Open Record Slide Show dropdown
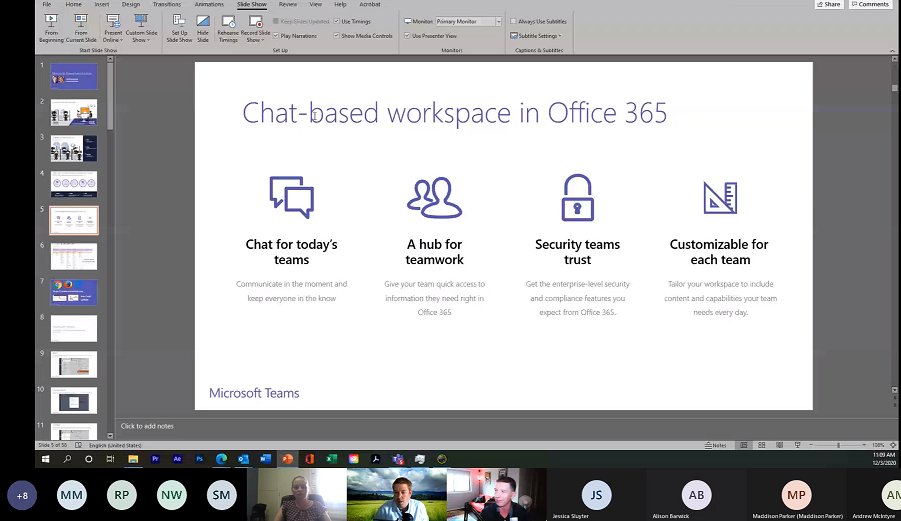The width and height of the screenshot is (901, 521). [x=255, y=28]
